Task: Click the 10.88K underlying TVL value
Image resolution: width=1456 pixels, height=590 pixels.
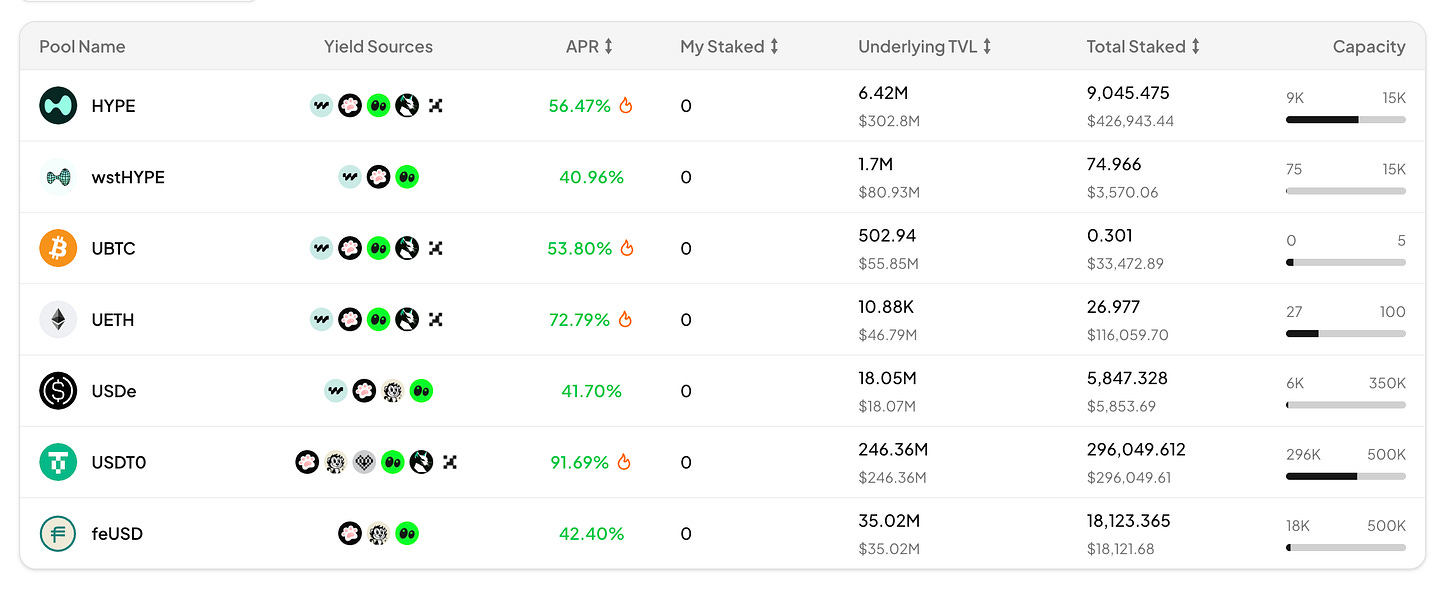Action: tap(887, 307)
